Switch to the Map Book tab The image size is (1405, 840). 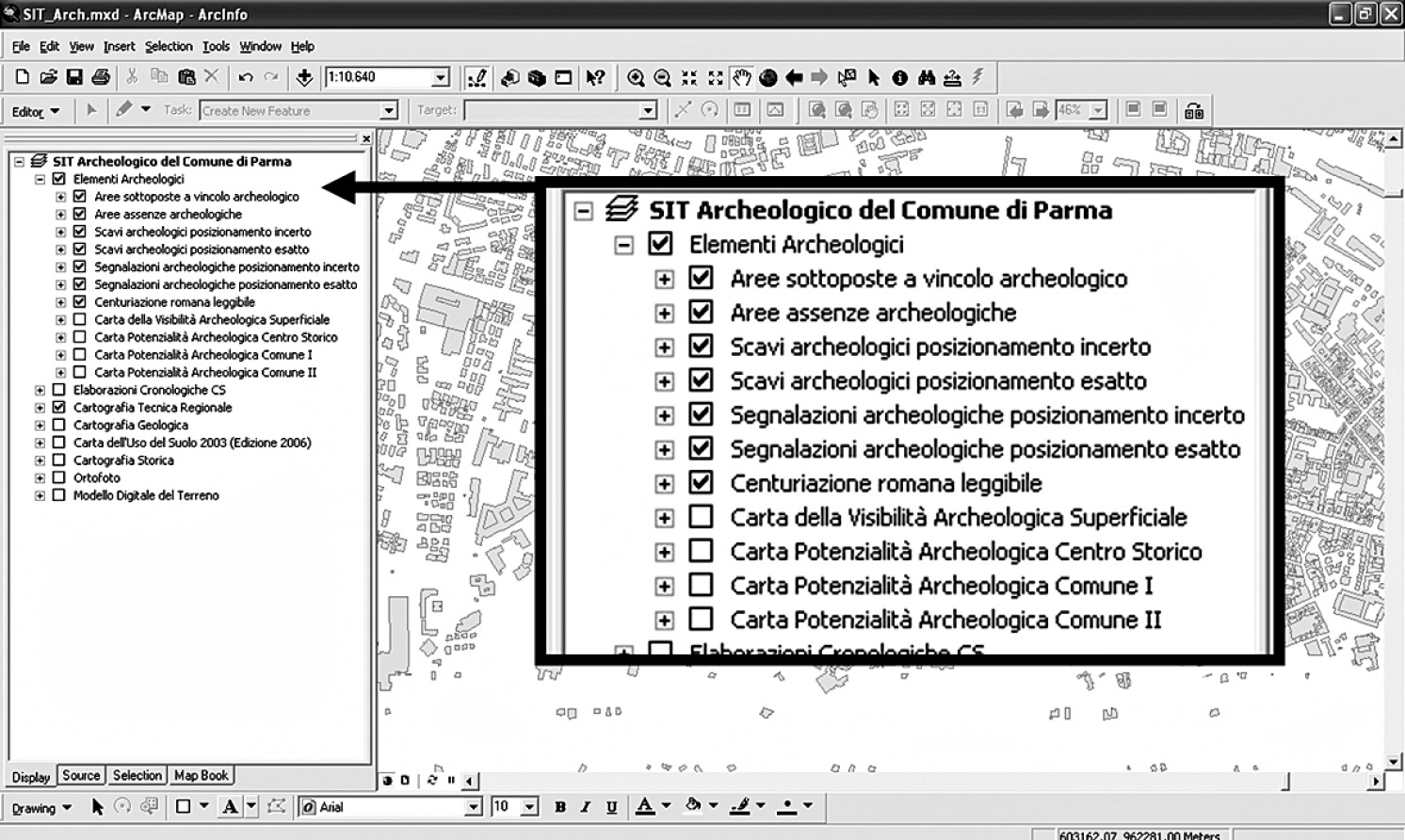(x=201, y=775)
